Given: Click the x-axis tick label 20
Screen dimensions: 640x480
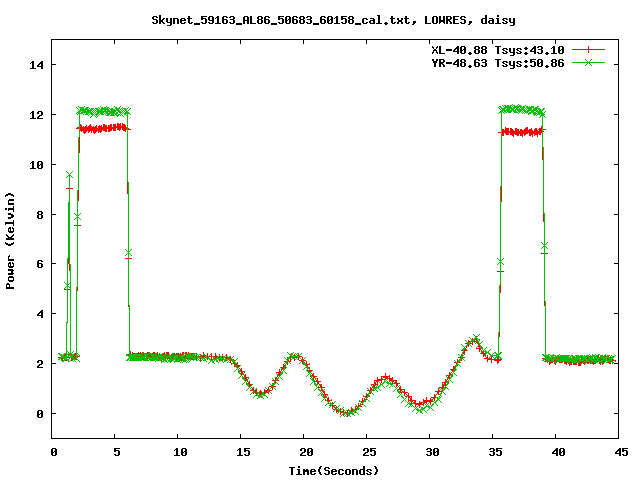Looking at the screenshot, I should 306,452.
